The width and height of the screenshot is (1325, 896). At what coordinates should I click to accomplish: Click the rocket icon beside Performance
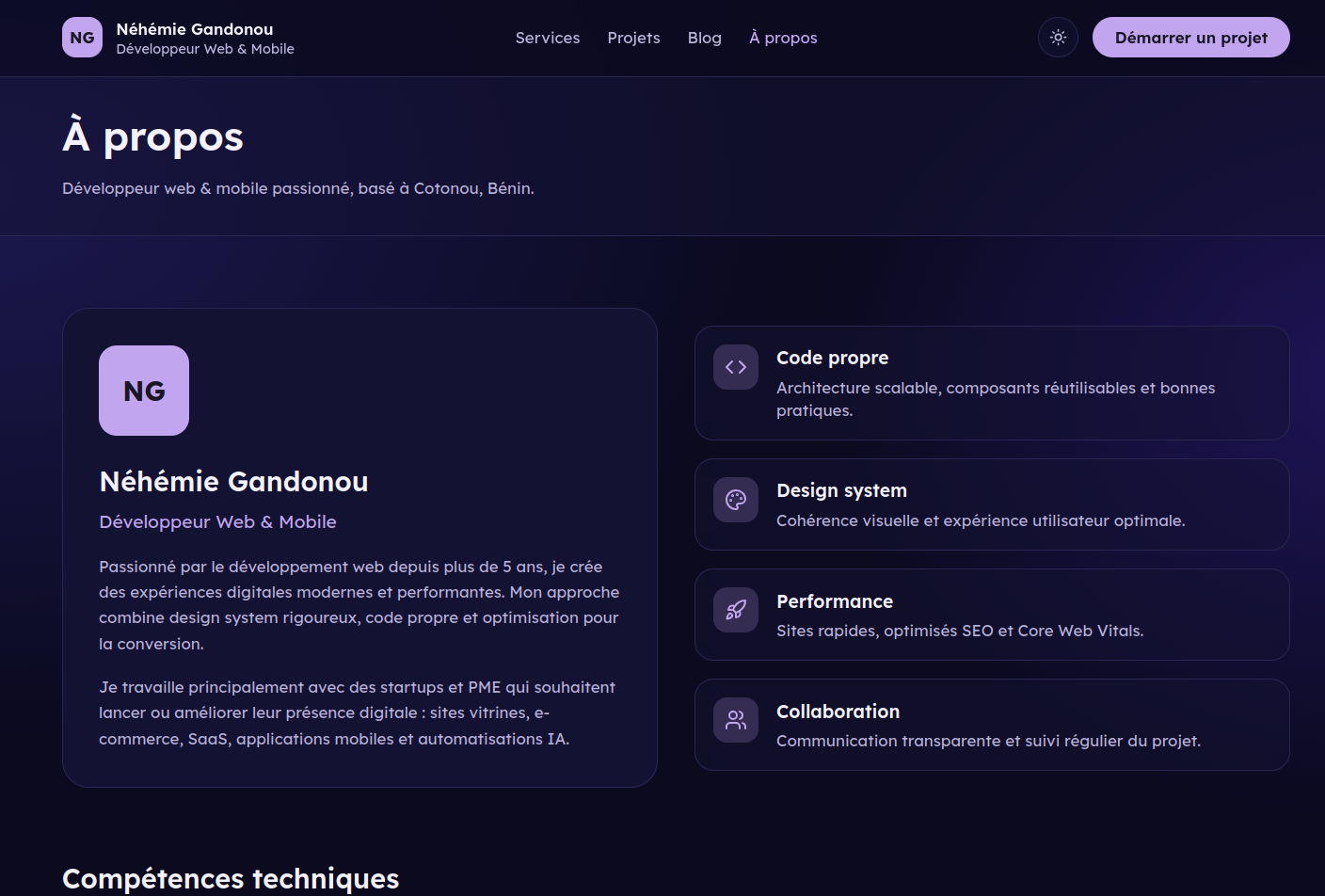point(736,610)
